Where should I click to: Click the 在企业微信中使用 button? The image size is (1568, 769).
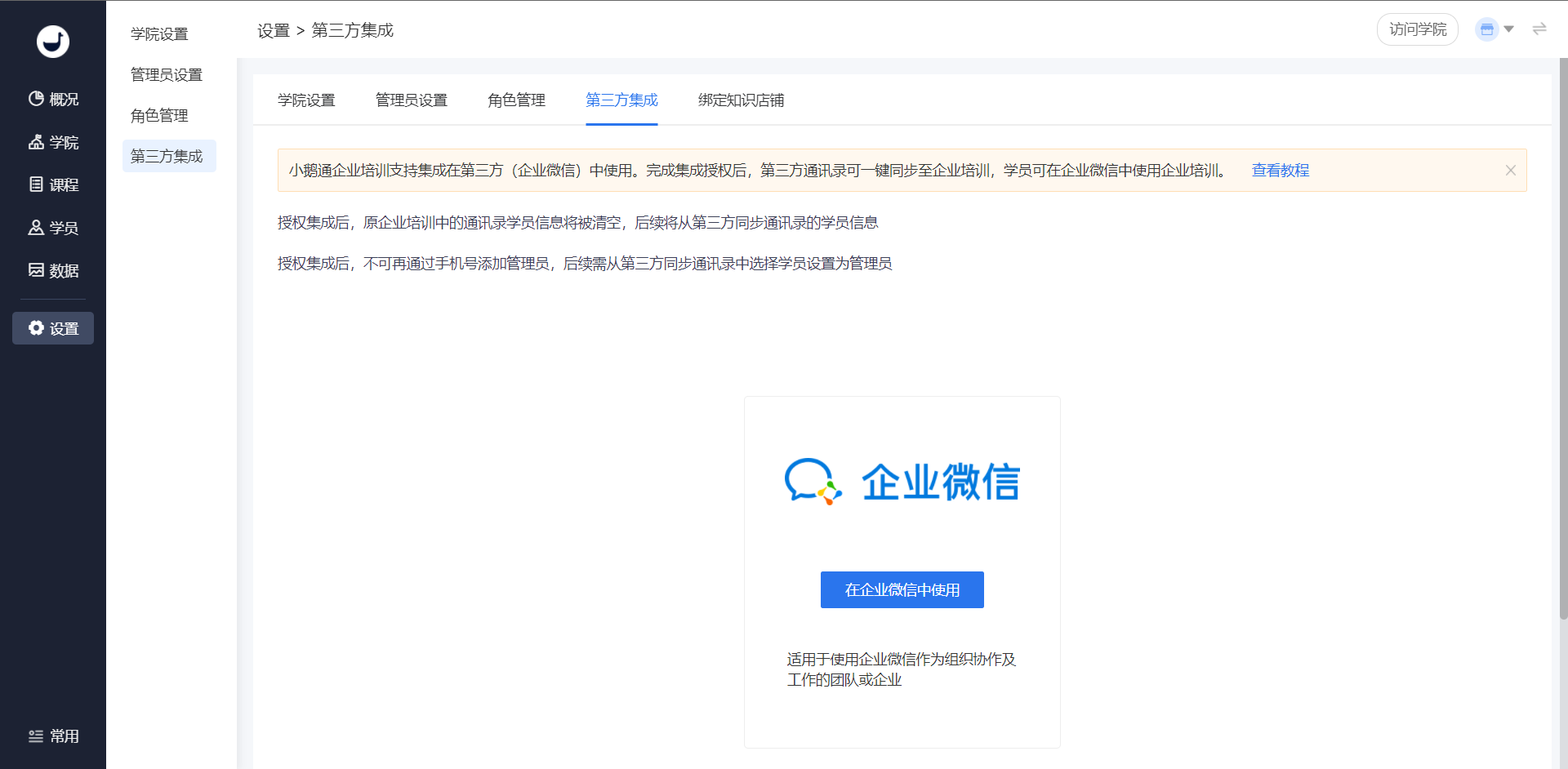pyautogui.click(x=902, y=590)
